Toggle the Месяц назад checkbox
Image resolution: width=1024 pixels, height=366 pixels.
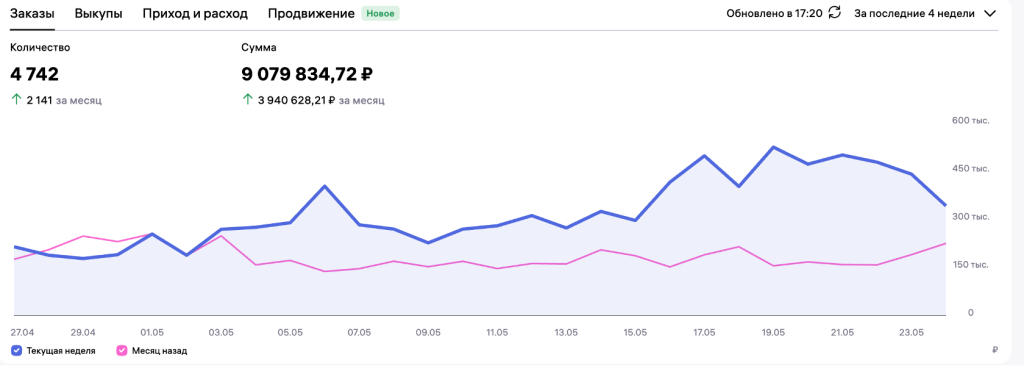tap(121, 351)
